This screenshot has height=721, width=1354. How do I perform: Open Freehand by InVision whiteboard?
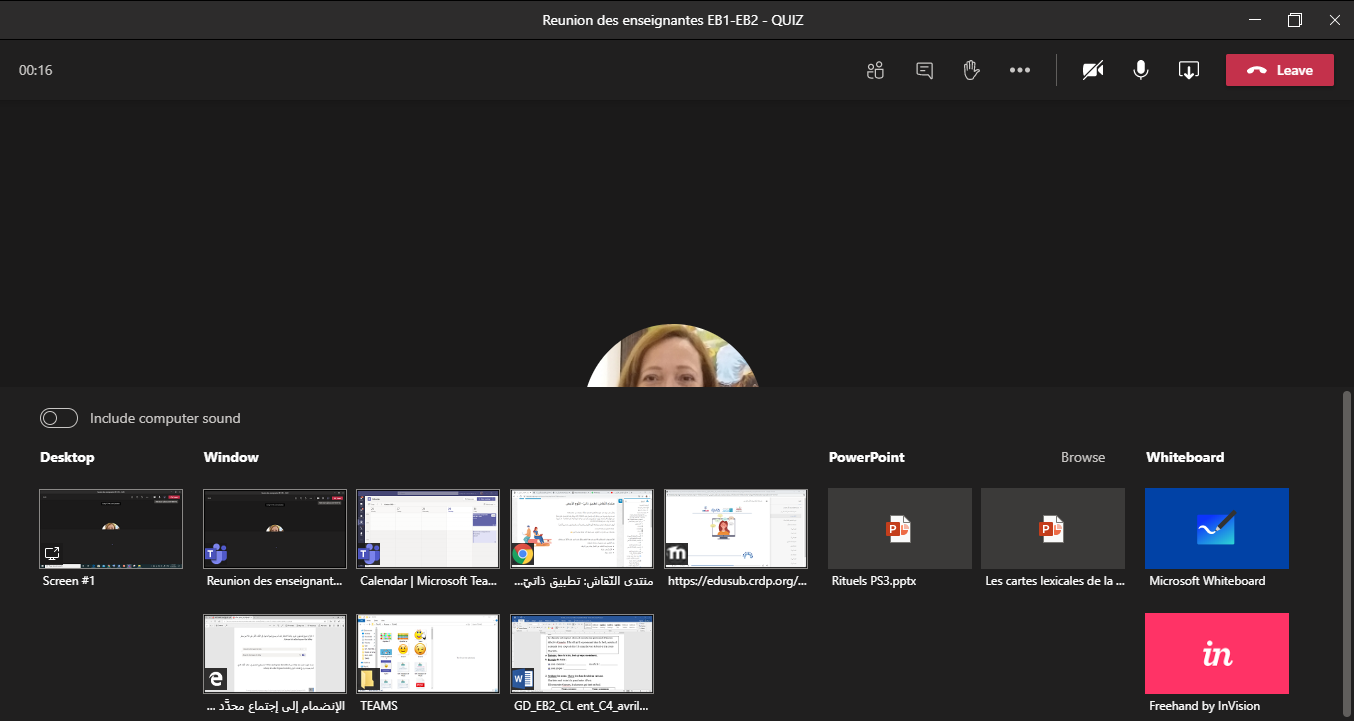[x=1217, y=654]
